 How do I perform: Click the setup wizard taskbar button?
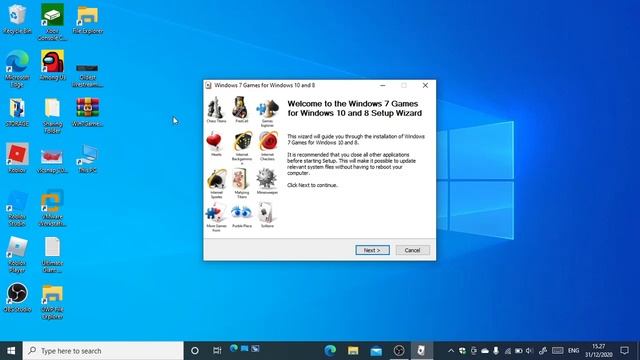pyautogui.click(x=422, y=351)
